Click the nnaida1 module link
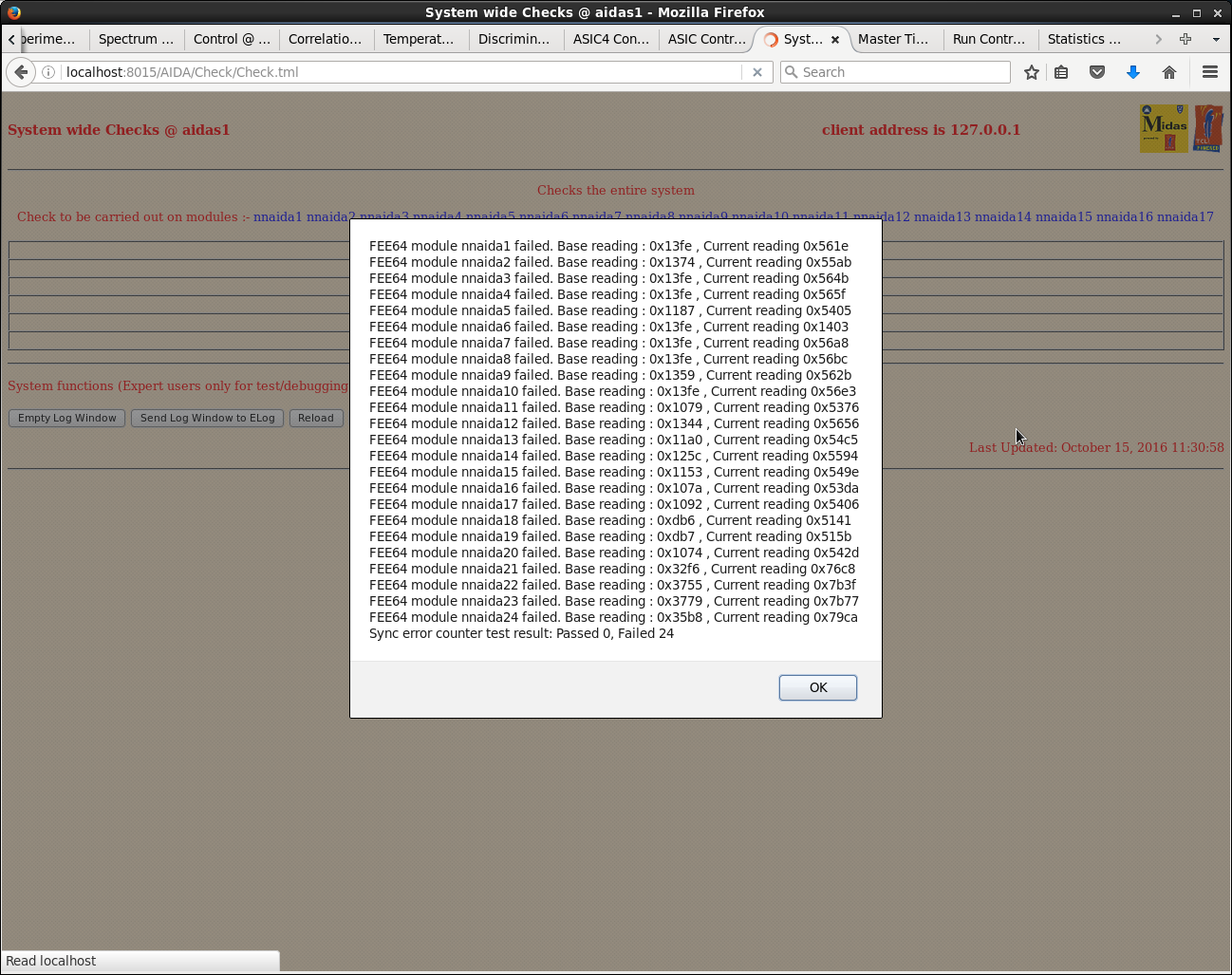This screenshot has width=1232, height=975. click(x=278, y=216)
